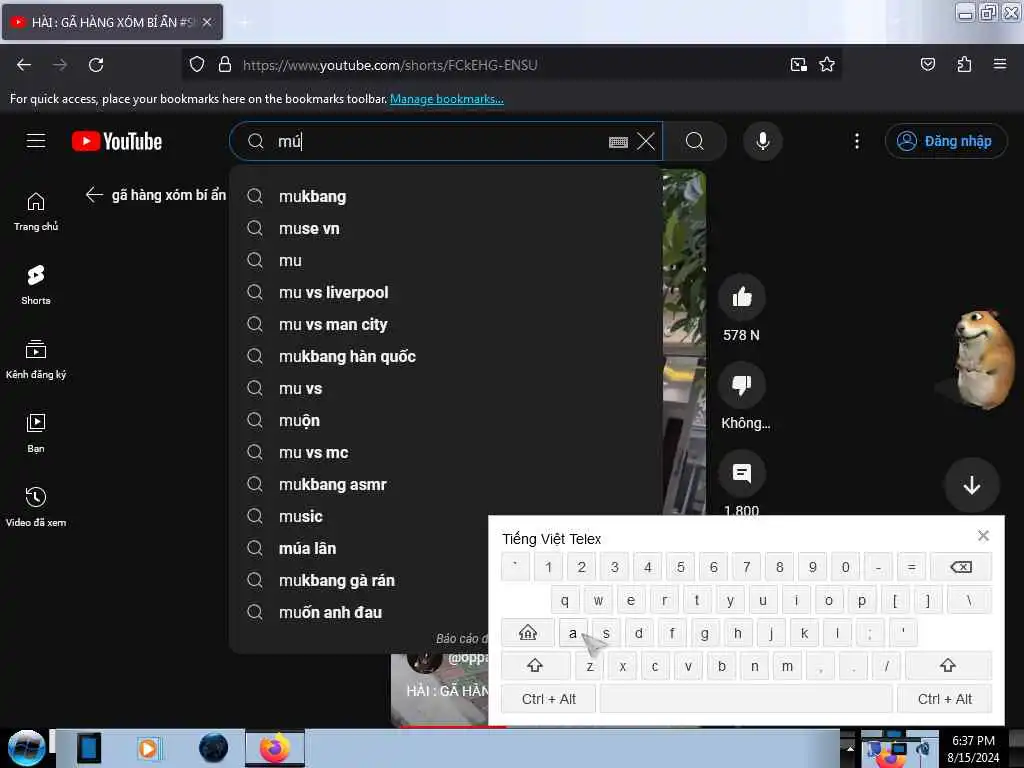Select suggestion "mukbang"
The width and height of the screenshot is (1024, 768).
pos(445,197)
